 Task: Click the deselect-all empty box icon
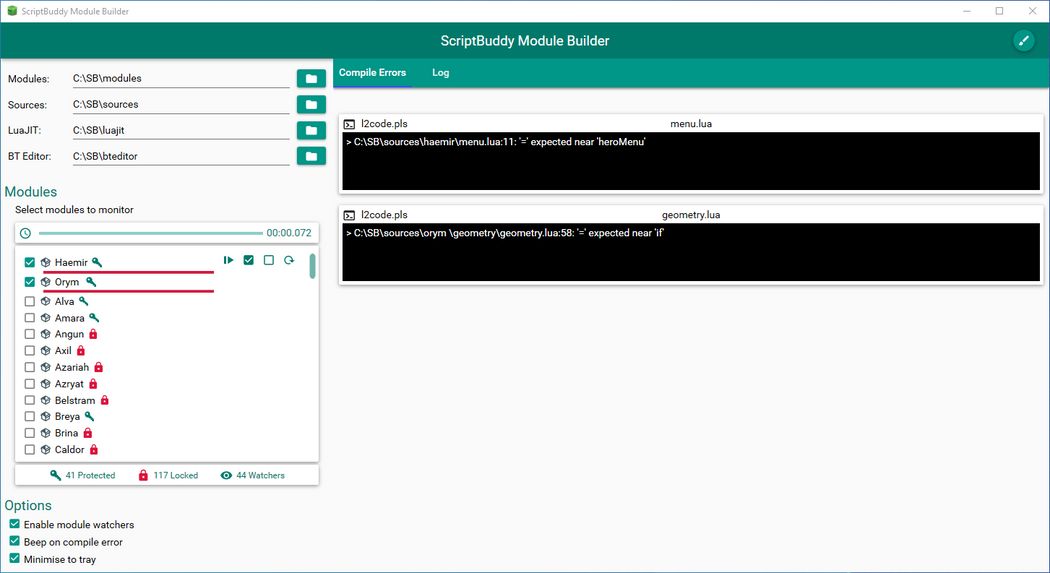[268, 260]
